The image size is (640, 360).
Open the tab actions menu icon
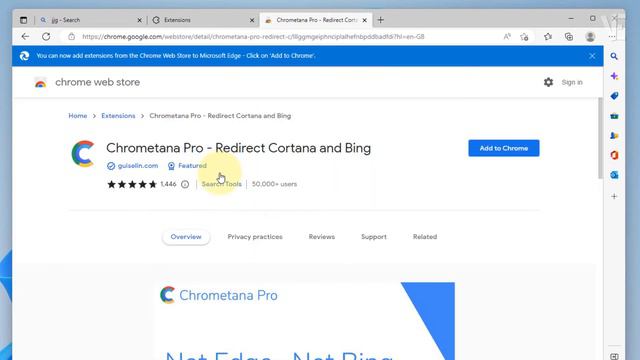tap(23, 20)
